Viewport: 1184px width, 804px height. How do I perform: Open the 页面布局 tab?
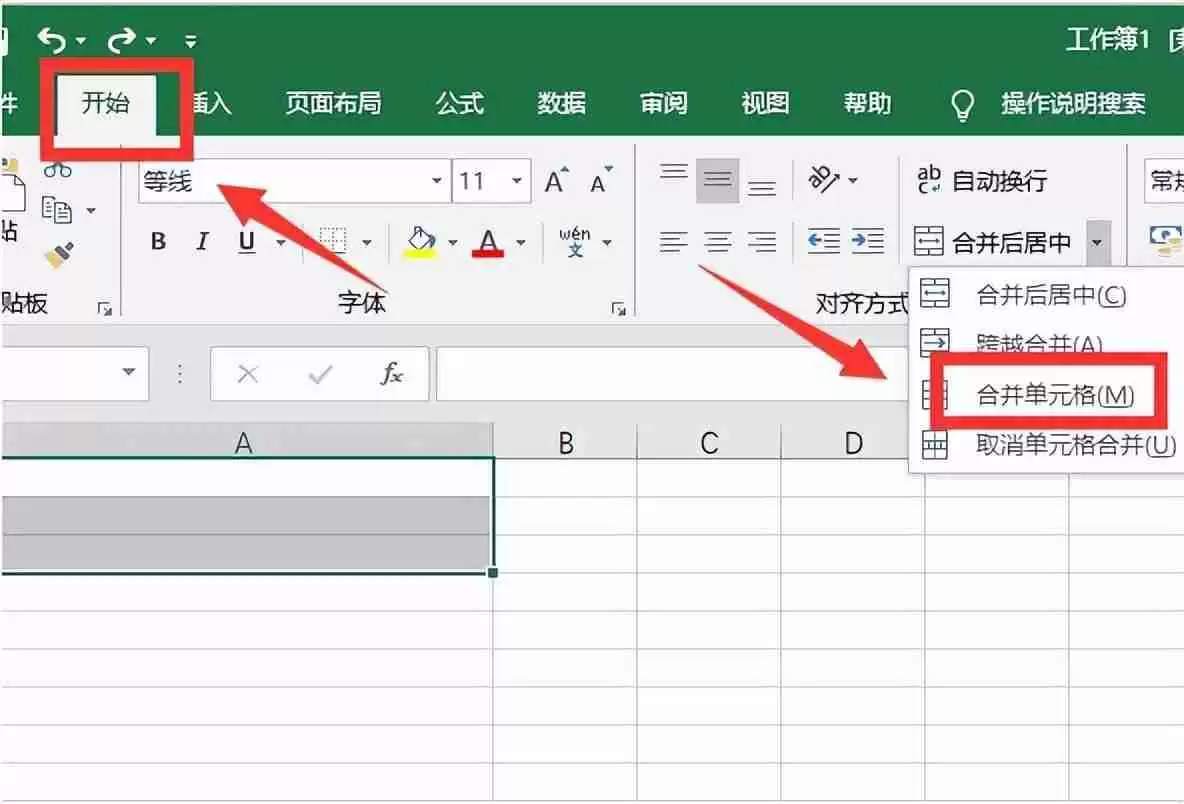tap(333, 103)
